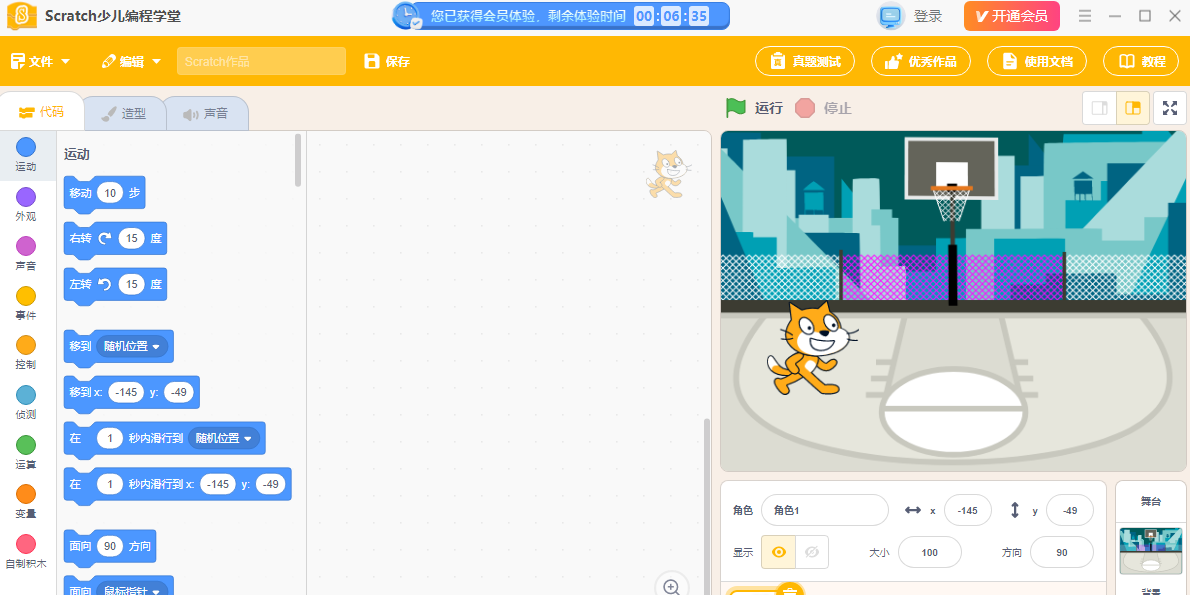Screen dimensions: 1190x595
Task: Click the 舞台 stage label
Action: pyautogui.click(x=1151, y=501)
